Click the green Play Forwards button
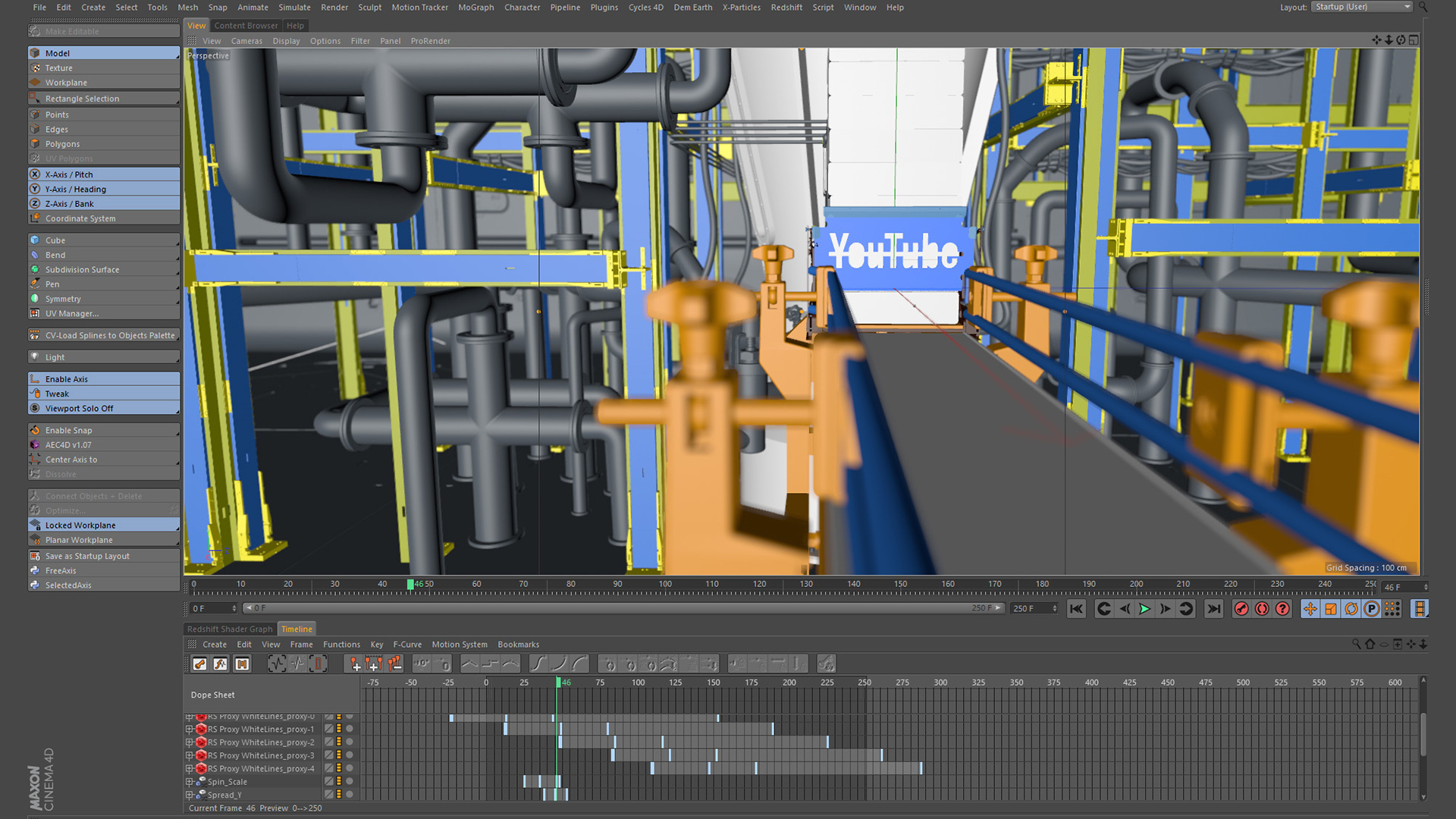The height and width of the screenshot is (819, 1456). [x=1144, y=609]
